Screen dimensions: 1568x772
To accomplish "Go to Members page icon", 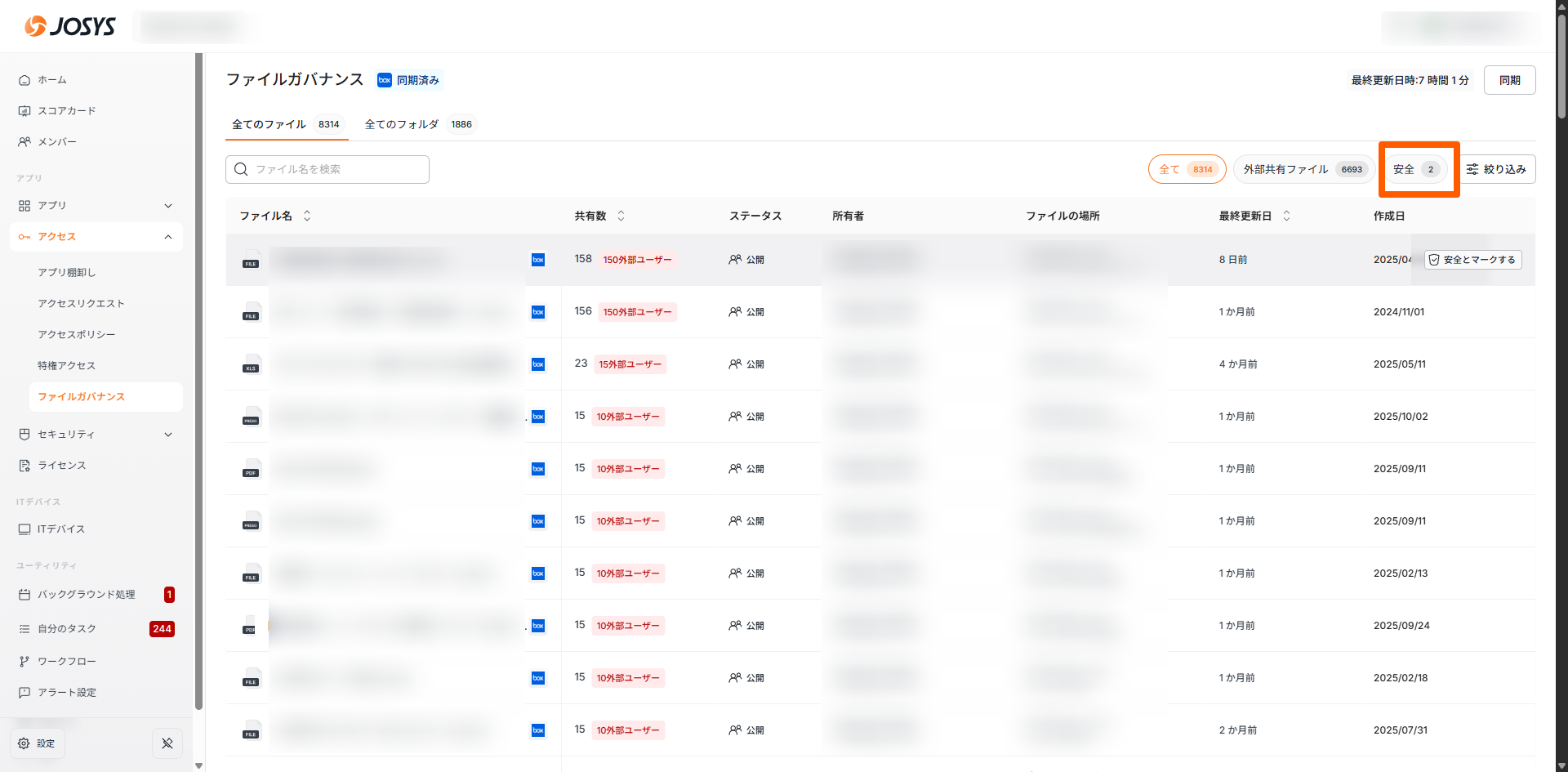I will click(x=24, y=142).
